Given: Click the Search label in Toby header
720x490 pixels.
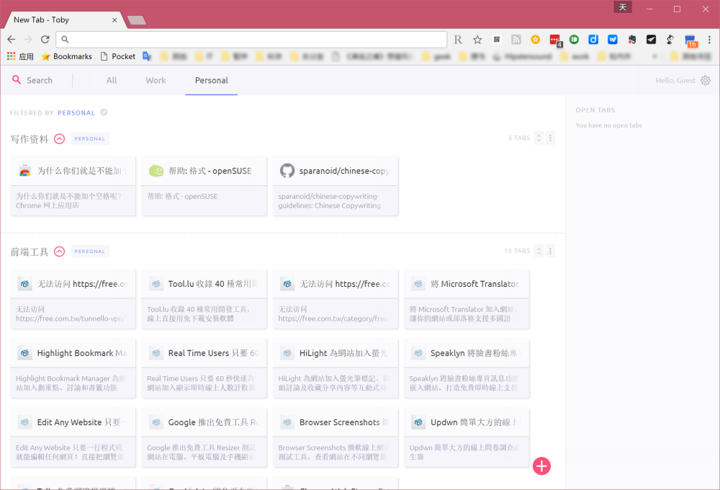Looking at the screenshot, I should tap(39, 80).
